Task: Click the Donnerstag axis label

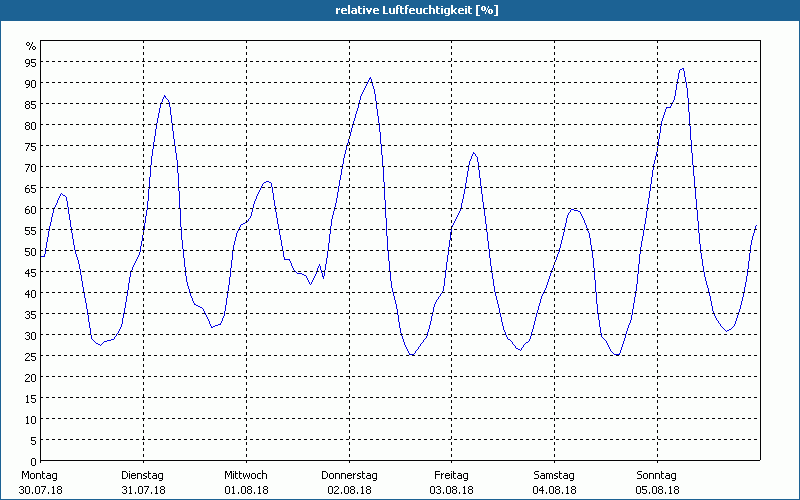Action: [349, 475]
